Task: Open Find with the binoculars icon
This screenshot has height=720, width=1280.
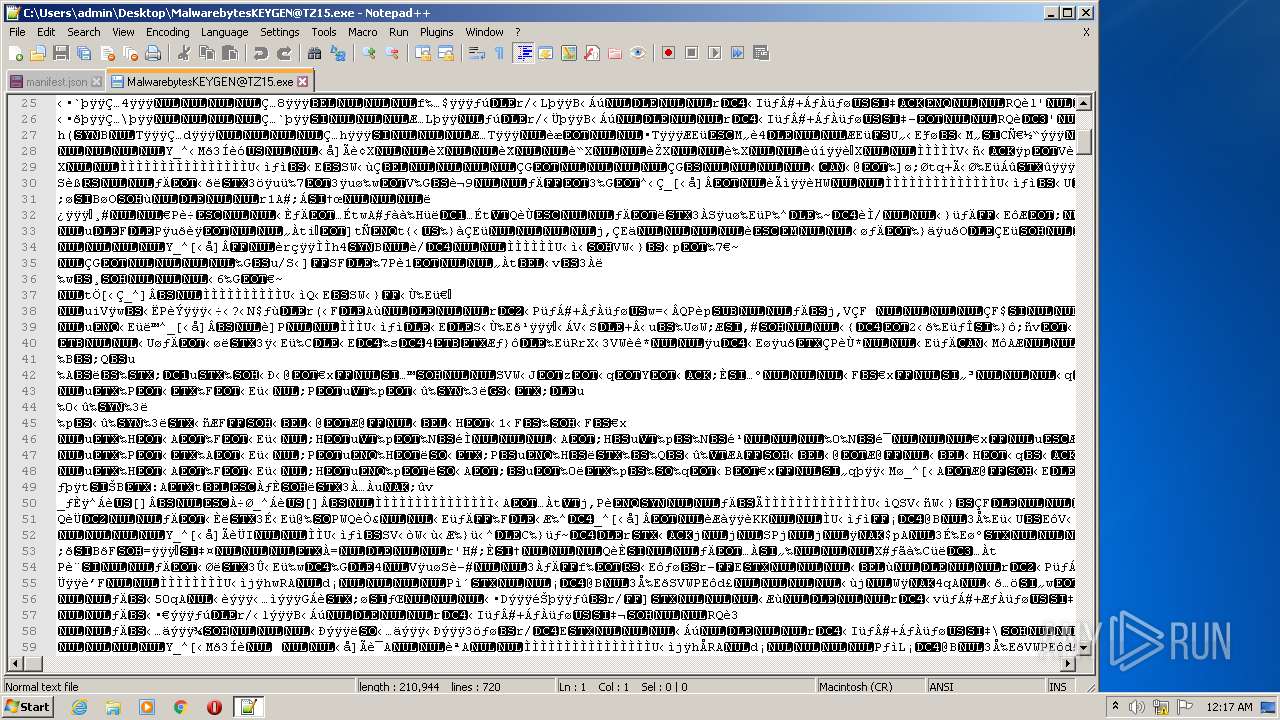Action: click(x=315, y=53)
